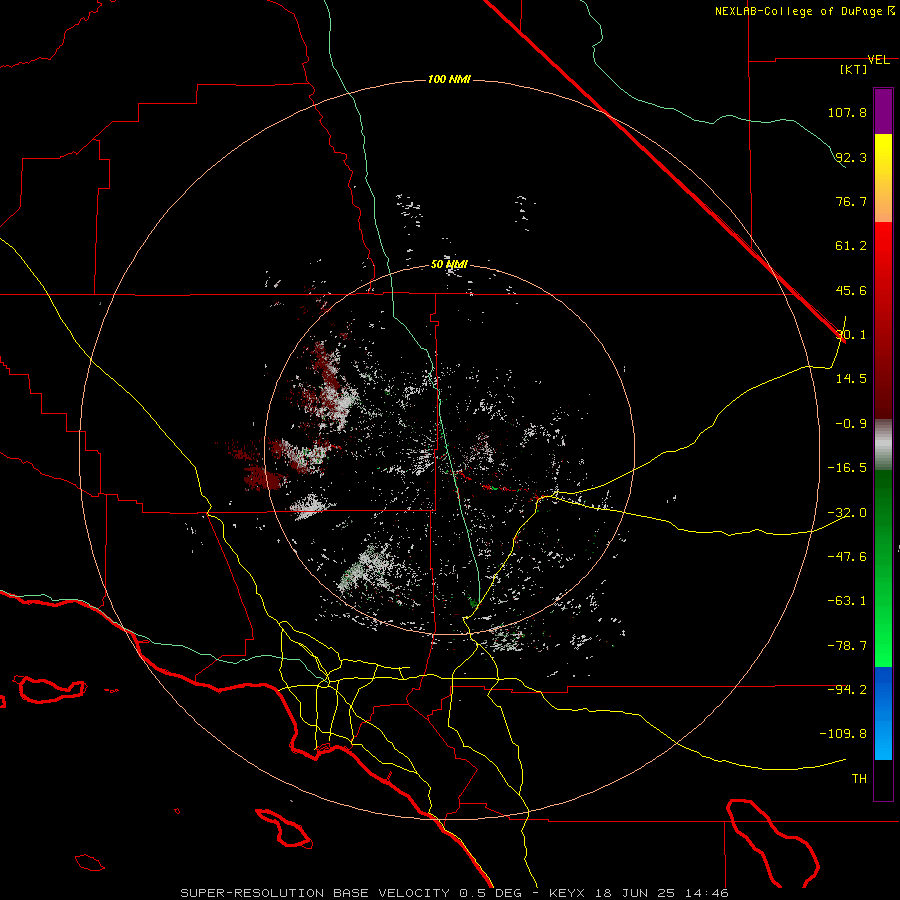Click the 14.5 value on the velocity scale
The height and width of the screenshot is (900, 900).
[851, 378]
